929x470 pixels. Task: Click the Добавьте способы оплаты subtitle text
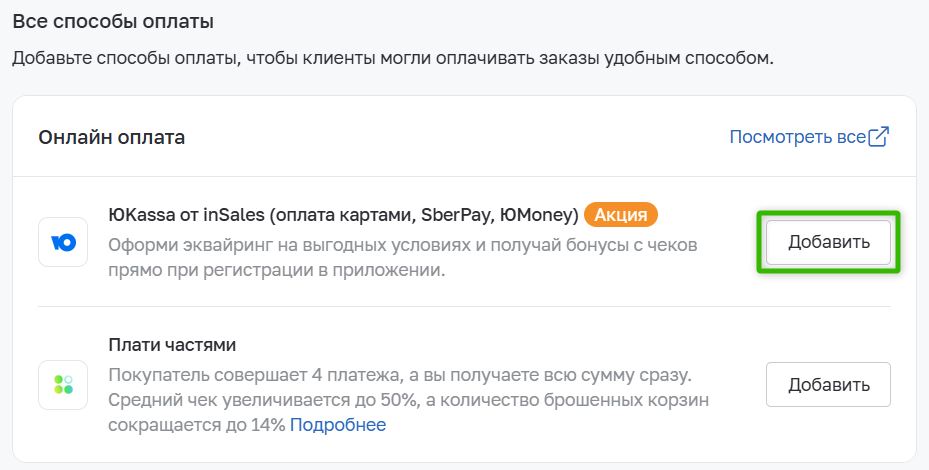pyautogui.click(x=393, y=59)
